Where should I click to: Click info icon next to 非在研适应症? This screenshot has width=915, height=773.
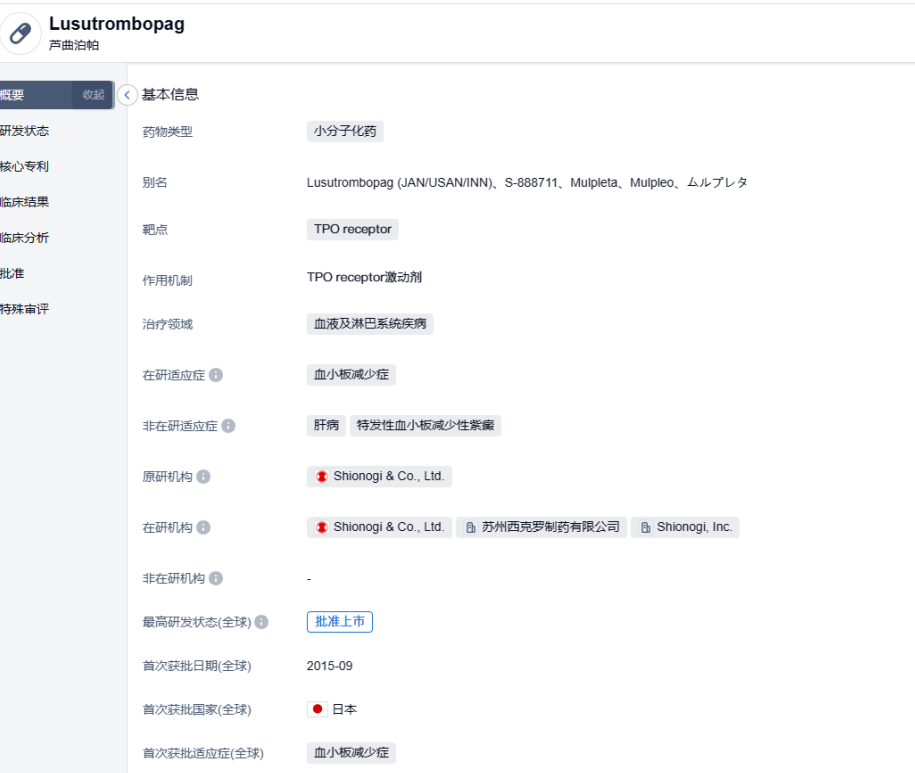(228, 426)
